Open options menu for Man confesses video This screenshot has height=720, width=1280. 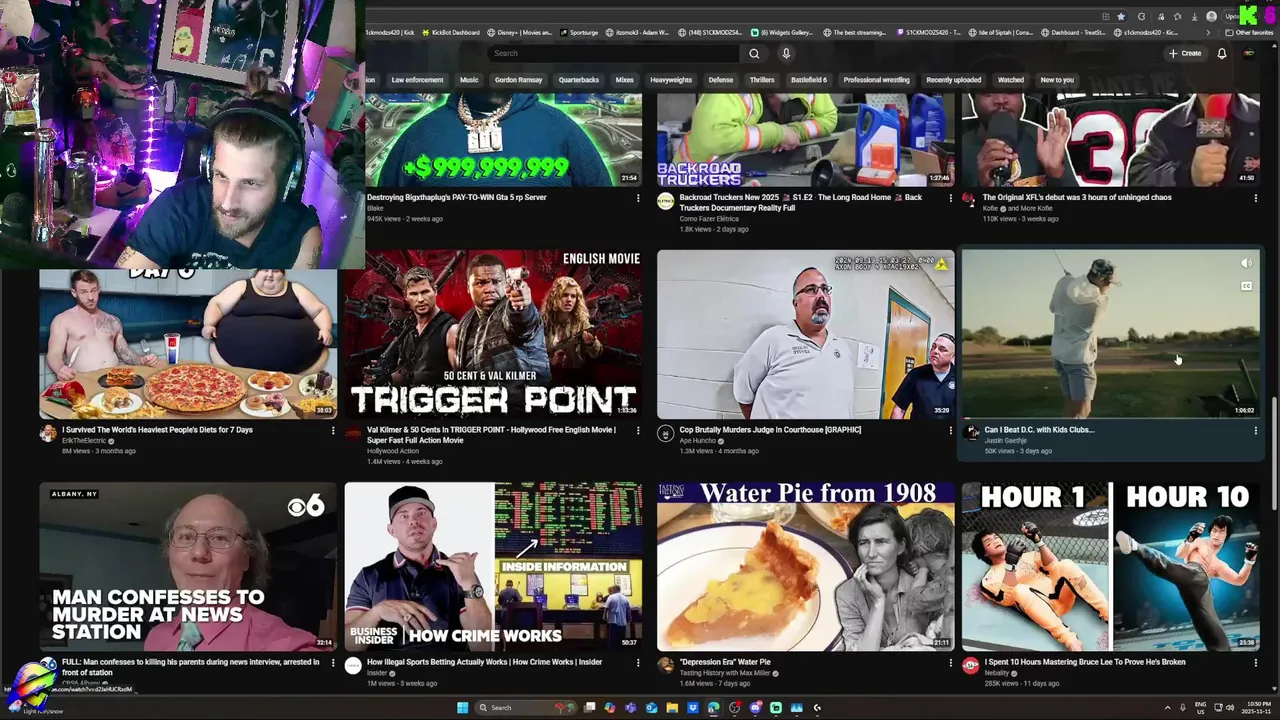coord(333,663)
